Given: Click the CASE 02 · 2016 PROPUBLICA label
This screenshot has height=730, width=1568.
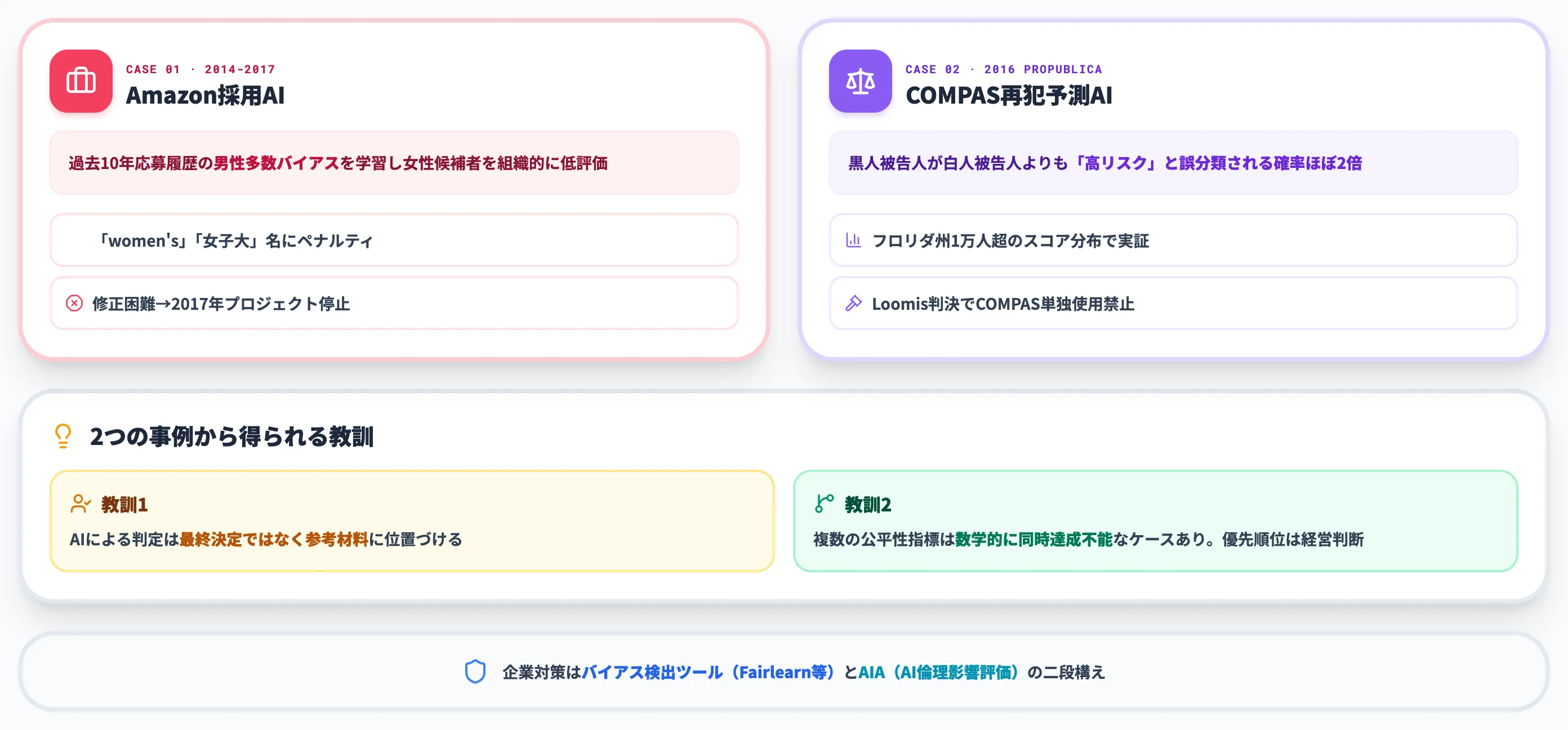Looking at the screenshot, I should [1004, 69].
